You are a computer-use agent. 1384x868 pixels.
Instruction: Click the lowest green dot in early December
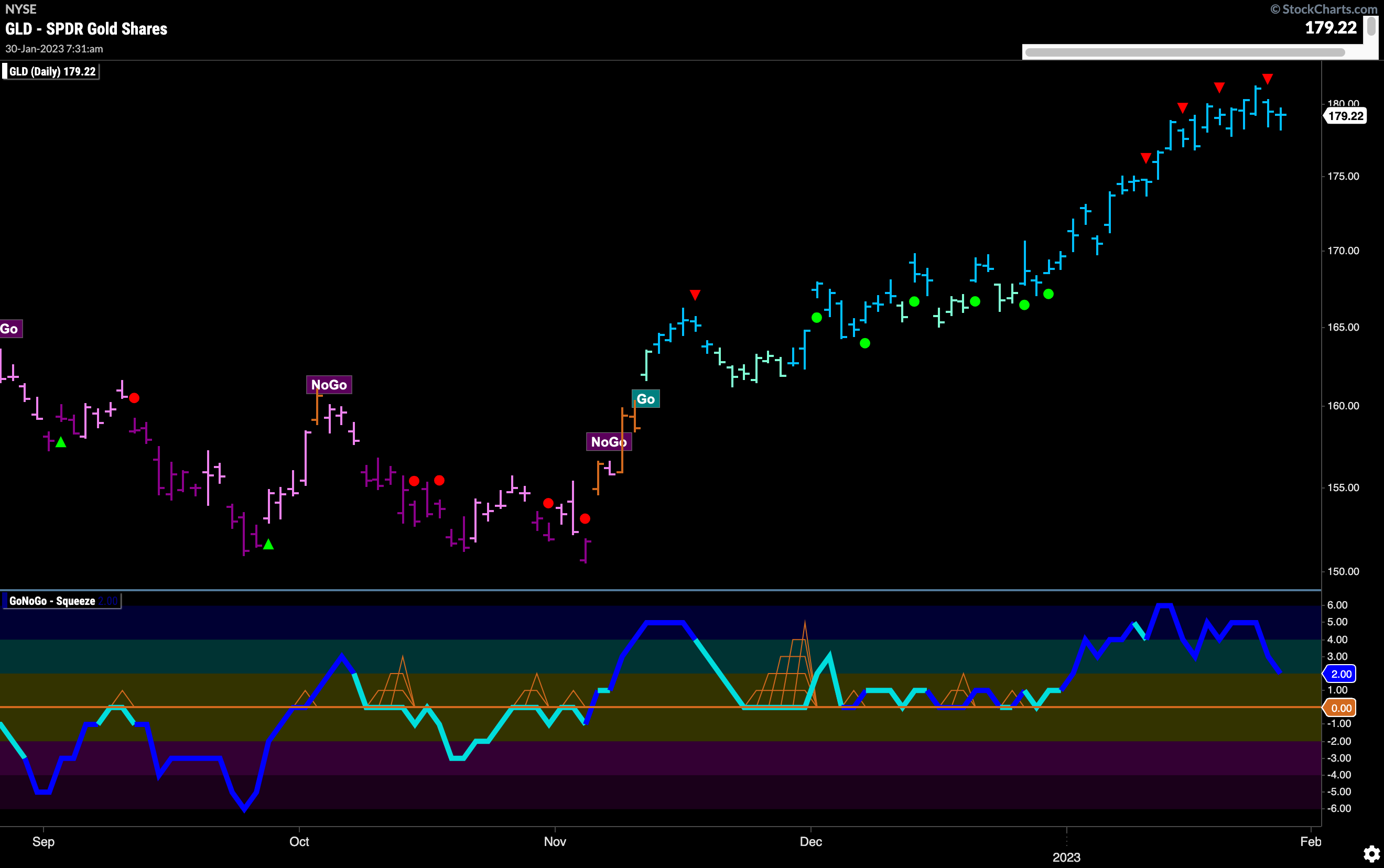pyautogui.click(x=865, y=343)
